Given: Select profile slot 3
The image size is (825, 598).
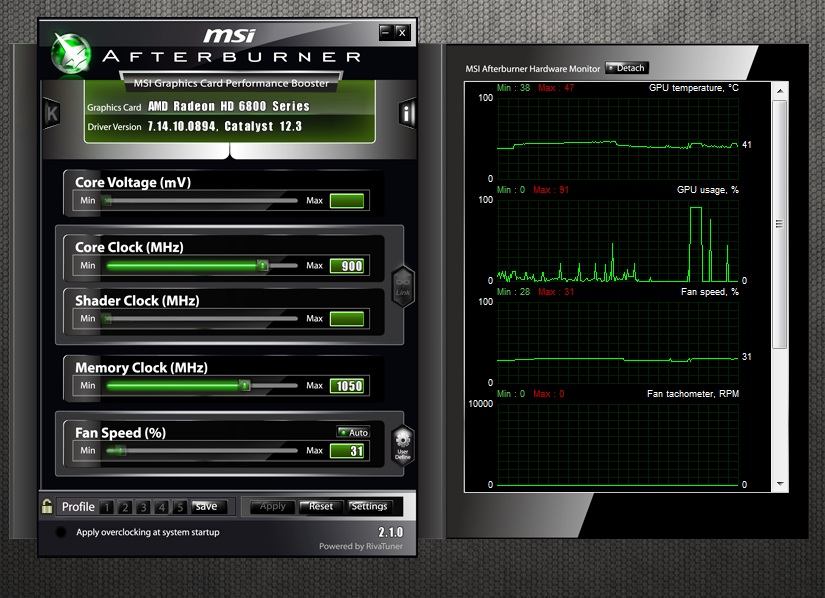Looking at the screenshot, I should click(143, 507).
